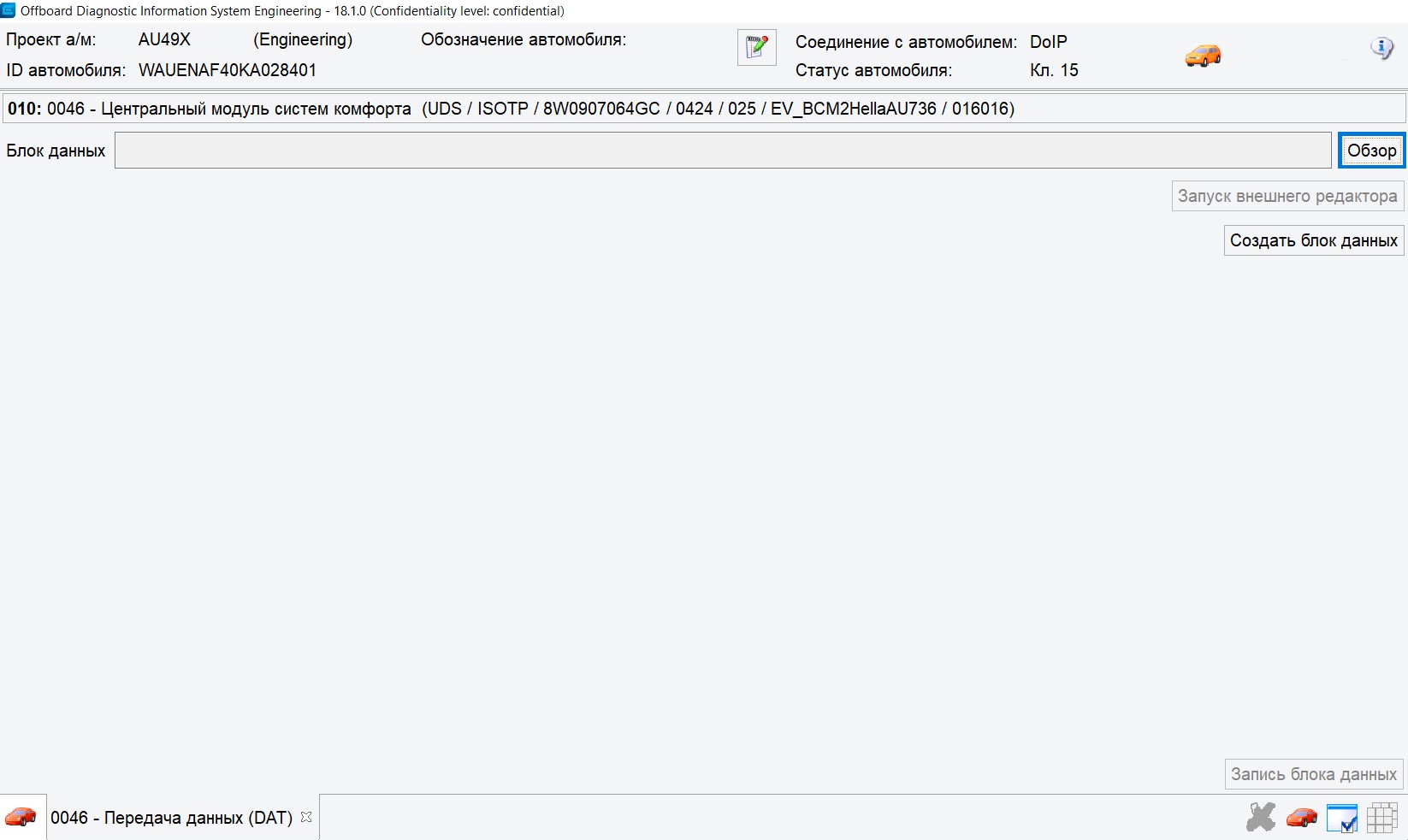Click the vehicle ID WAUENAF40KA028401 text
The width and height of the screenshot is (1408, 840).
tap(228, 70)
